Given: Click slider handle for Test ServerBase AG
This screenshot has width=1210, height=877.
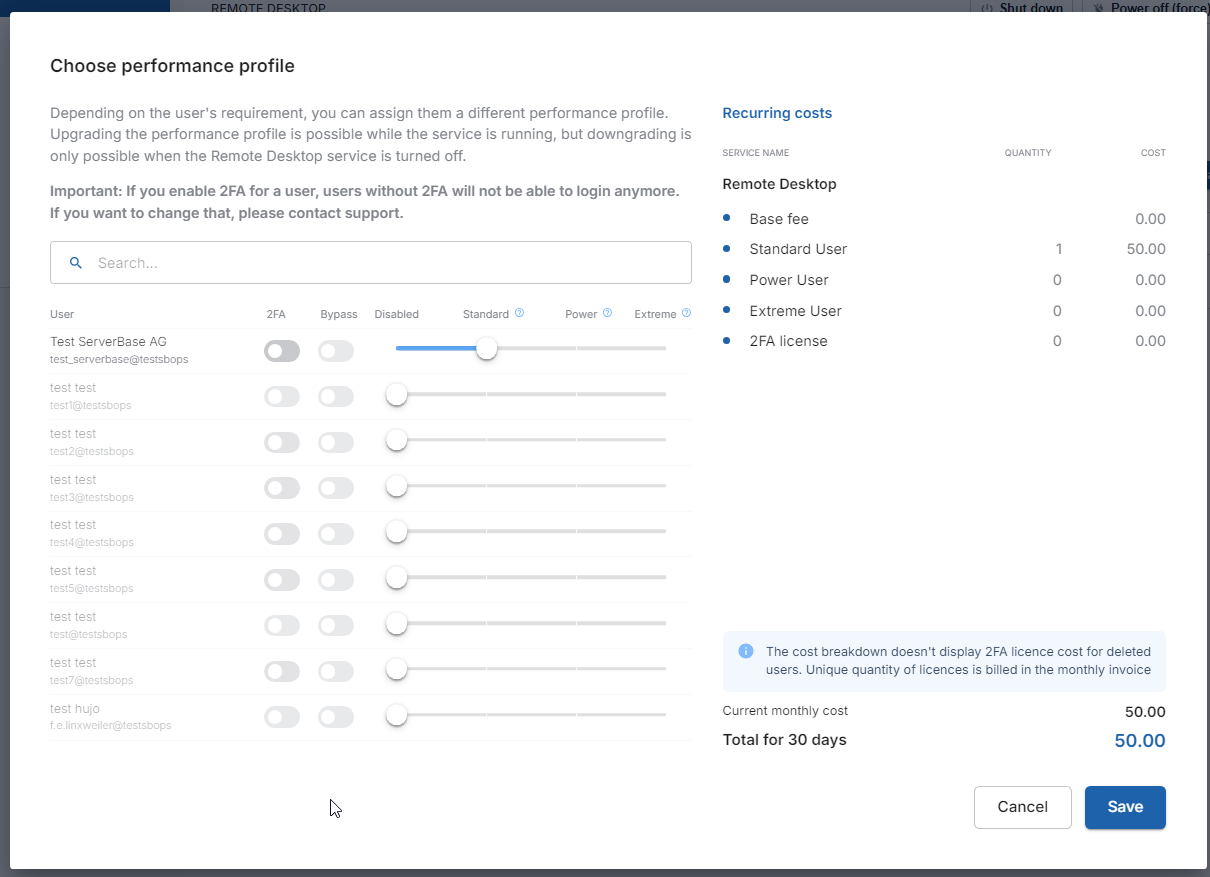Looking at the screenshot, I should [487, 348].
